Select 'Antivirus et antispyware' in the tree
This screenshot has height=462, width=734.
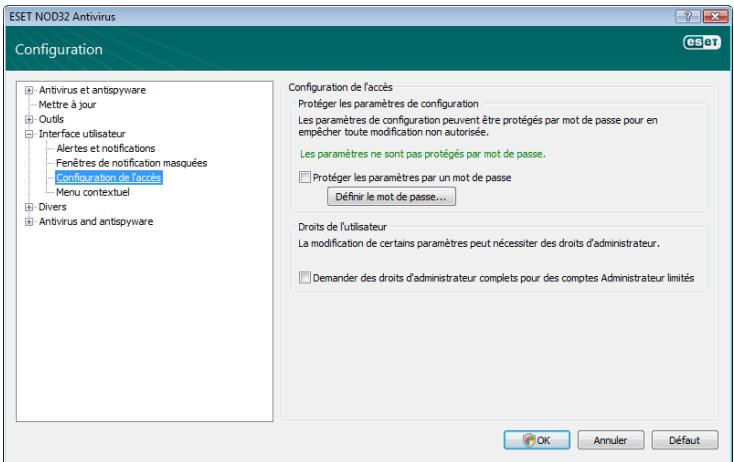tap(92, 90)
